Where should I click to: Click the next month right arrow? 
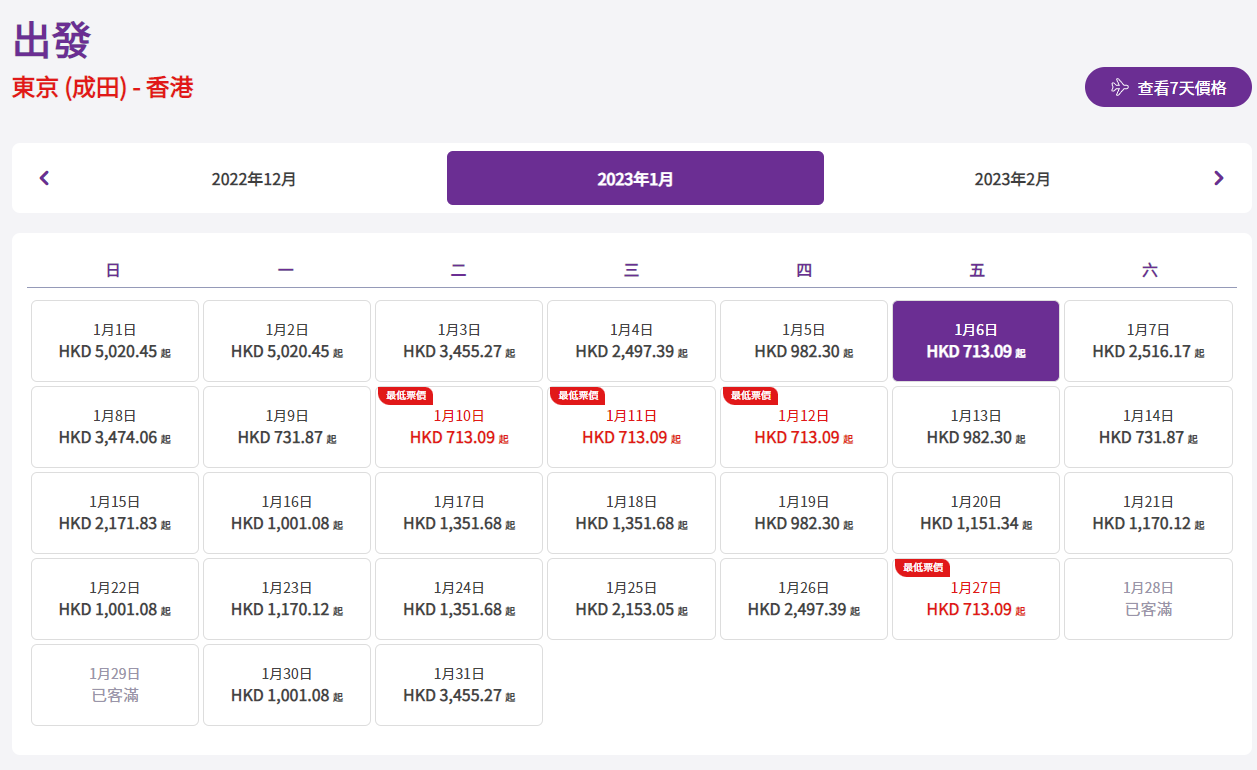(1218, 178)
